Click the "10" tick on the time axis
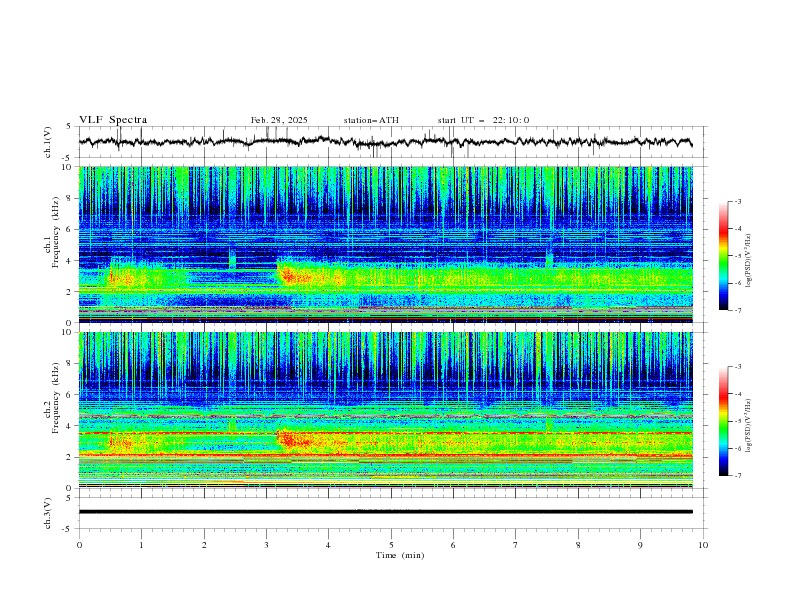 [703, 545]
